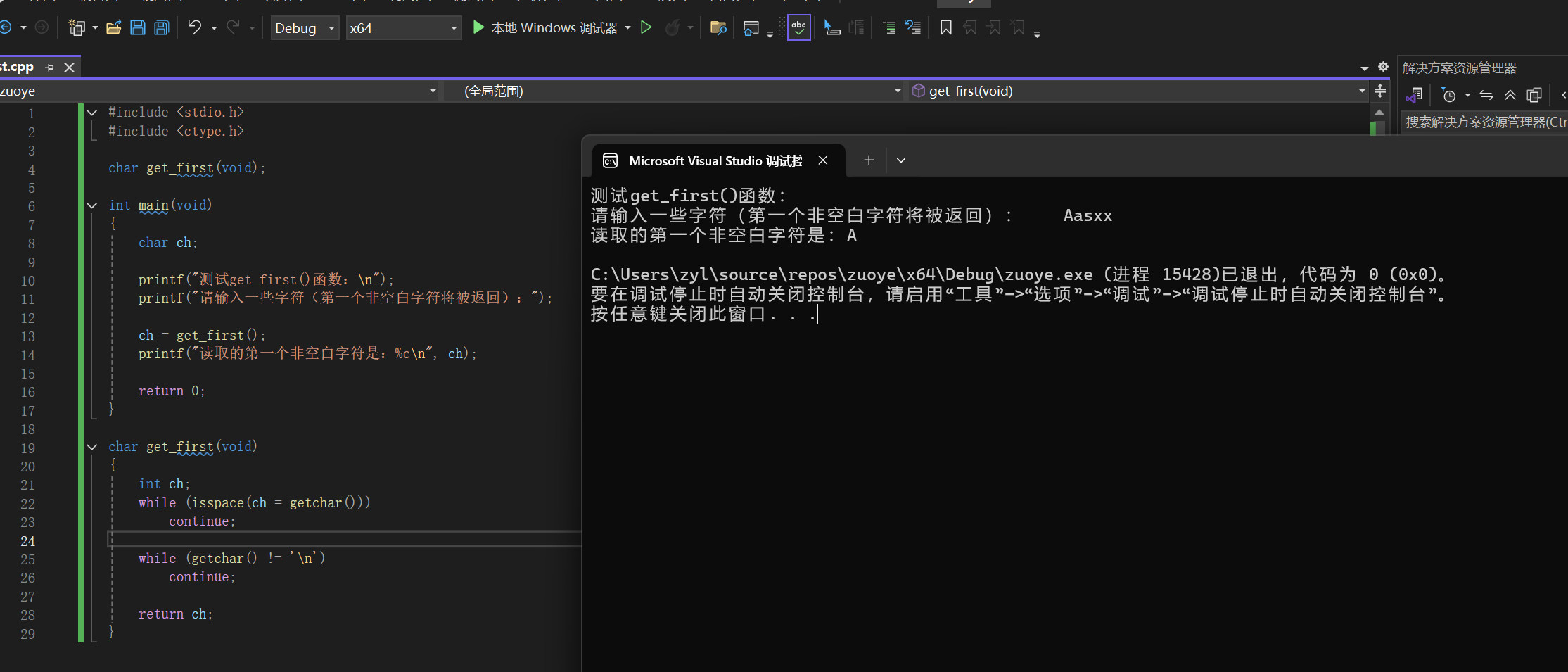Collapse the get_first function at line 19

pyautogui.click(x=92, y=446)
